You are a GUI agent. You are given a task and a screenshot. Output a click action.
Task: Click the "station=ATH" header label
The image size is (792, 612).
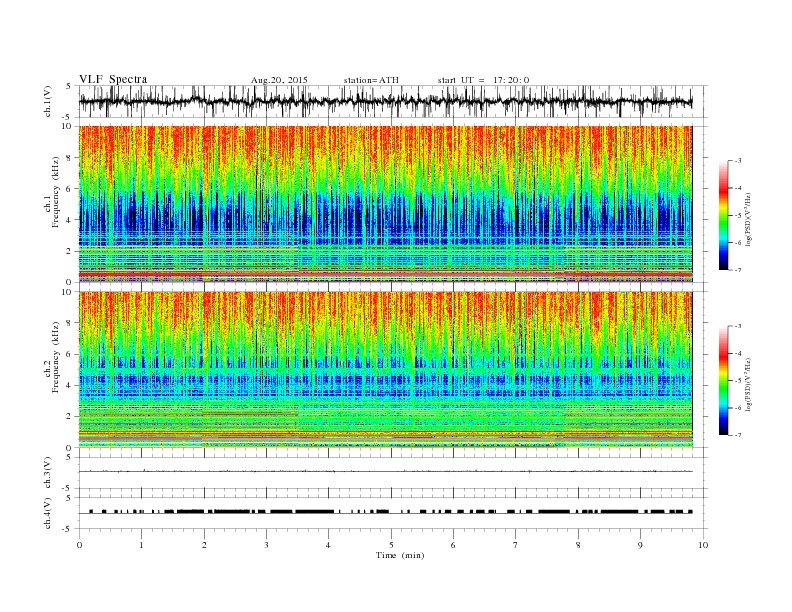click(371, 80)
